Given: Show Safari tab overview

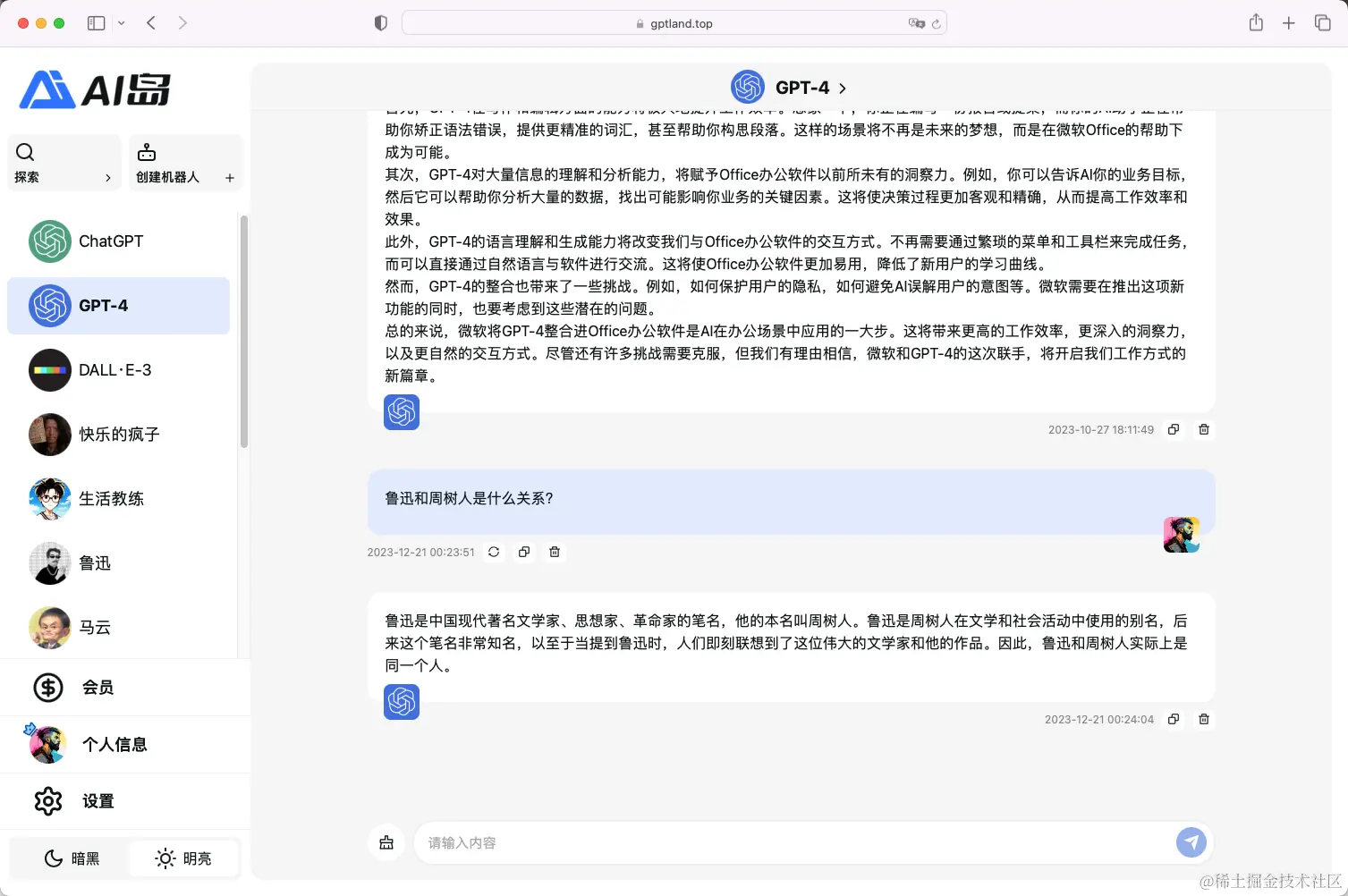Looking at the screenshot, I should pyautogui.click(x=1322, y=23).
